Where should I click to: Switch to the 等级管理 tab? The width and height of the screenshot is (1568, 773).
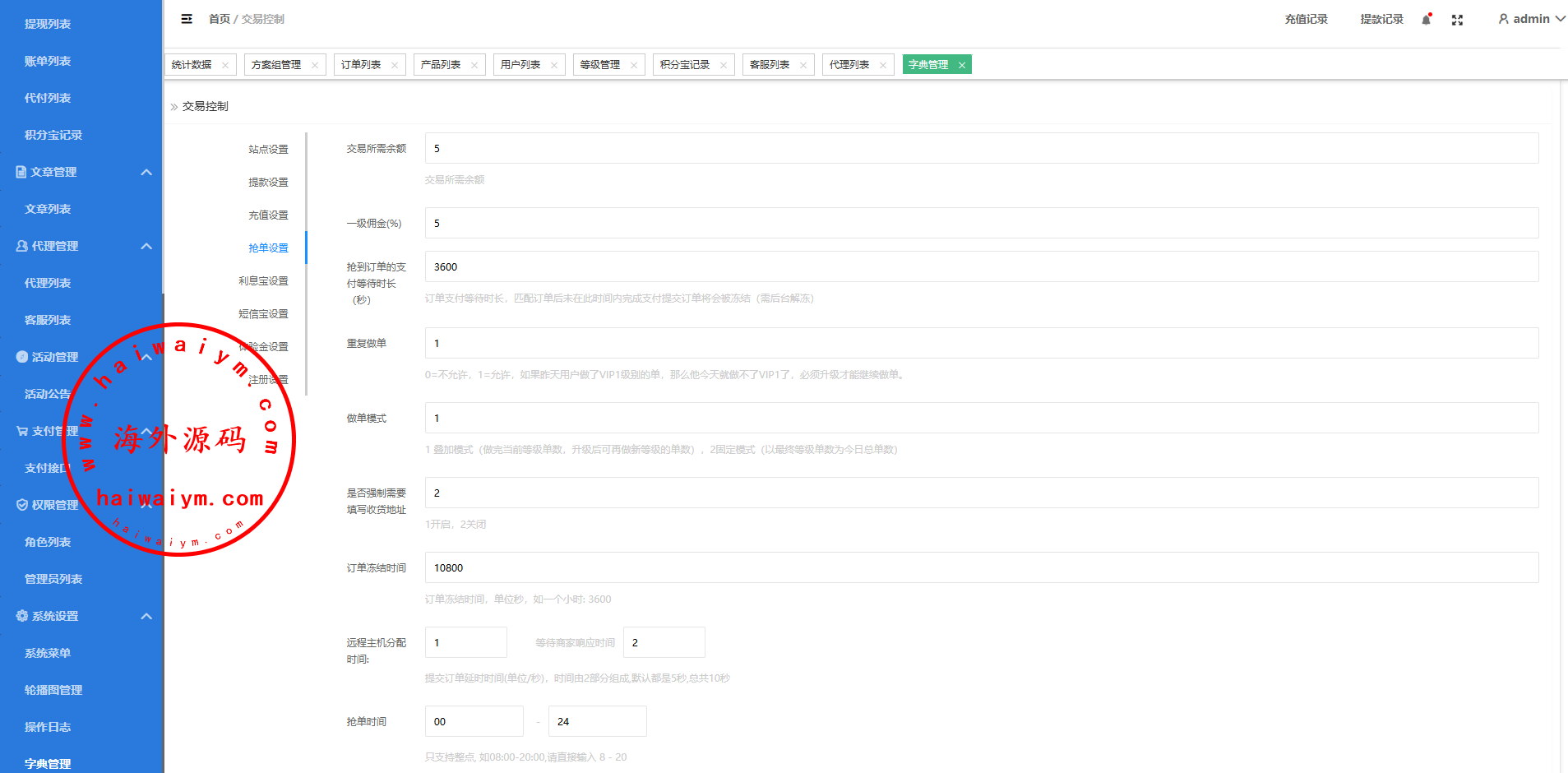click(x=600, y=65)
